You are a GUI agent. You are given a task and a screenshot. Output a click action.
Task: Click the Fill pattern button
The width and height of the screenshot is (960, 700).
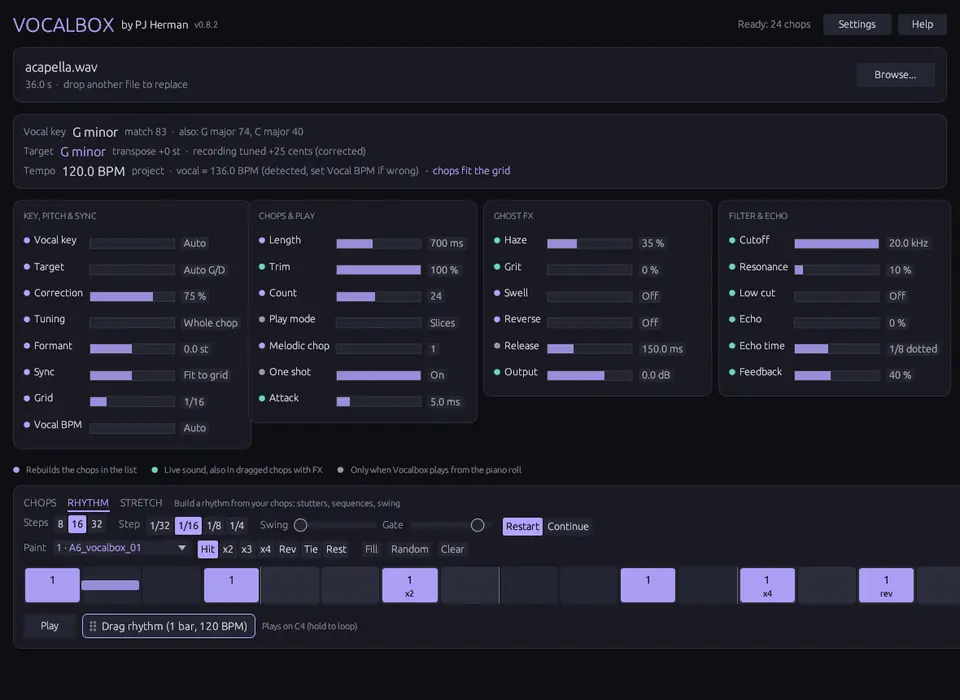click(371, 549)
